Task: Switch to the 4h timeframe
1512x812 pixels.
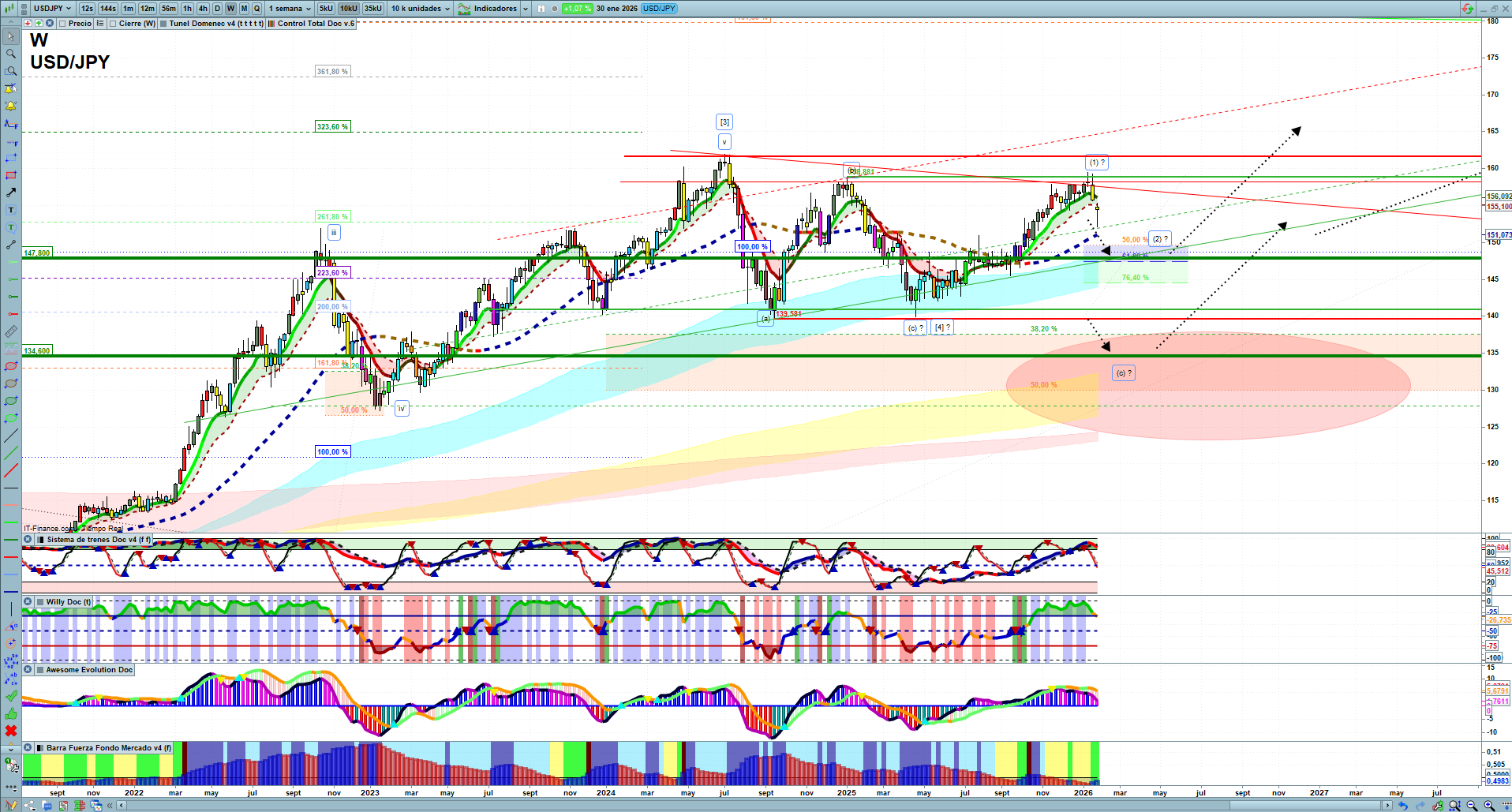Action: (203, 9)
